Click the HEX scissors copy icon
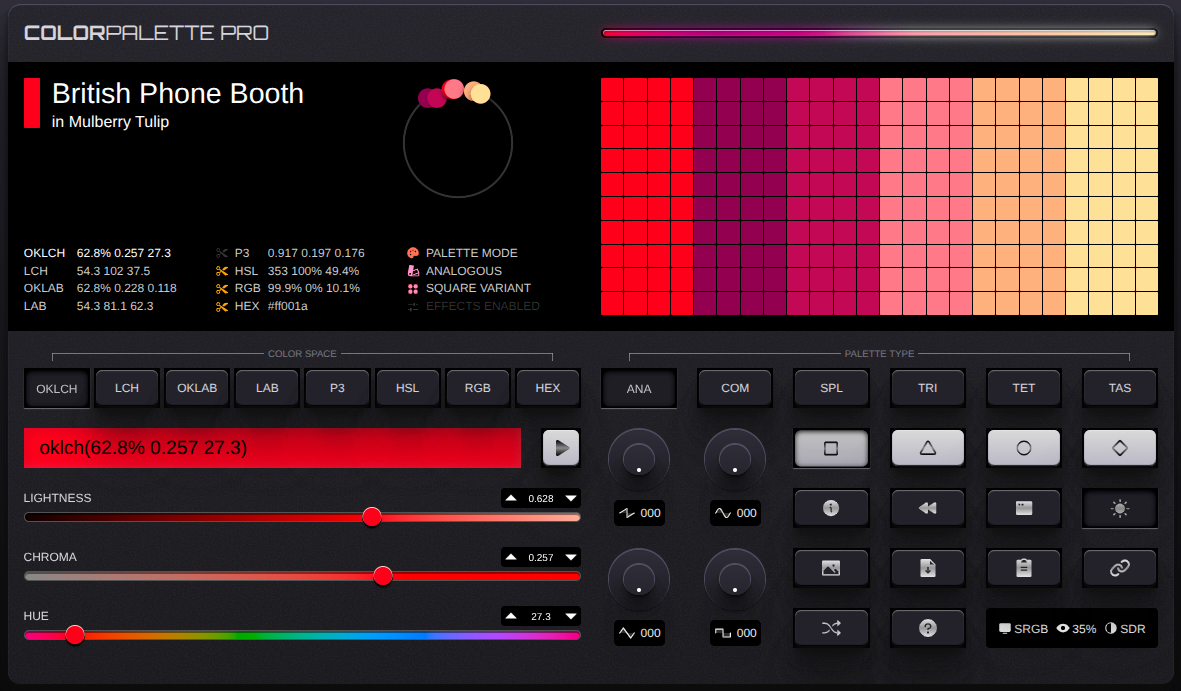Viewport: 1181px width, 691px height. (222, 306)
